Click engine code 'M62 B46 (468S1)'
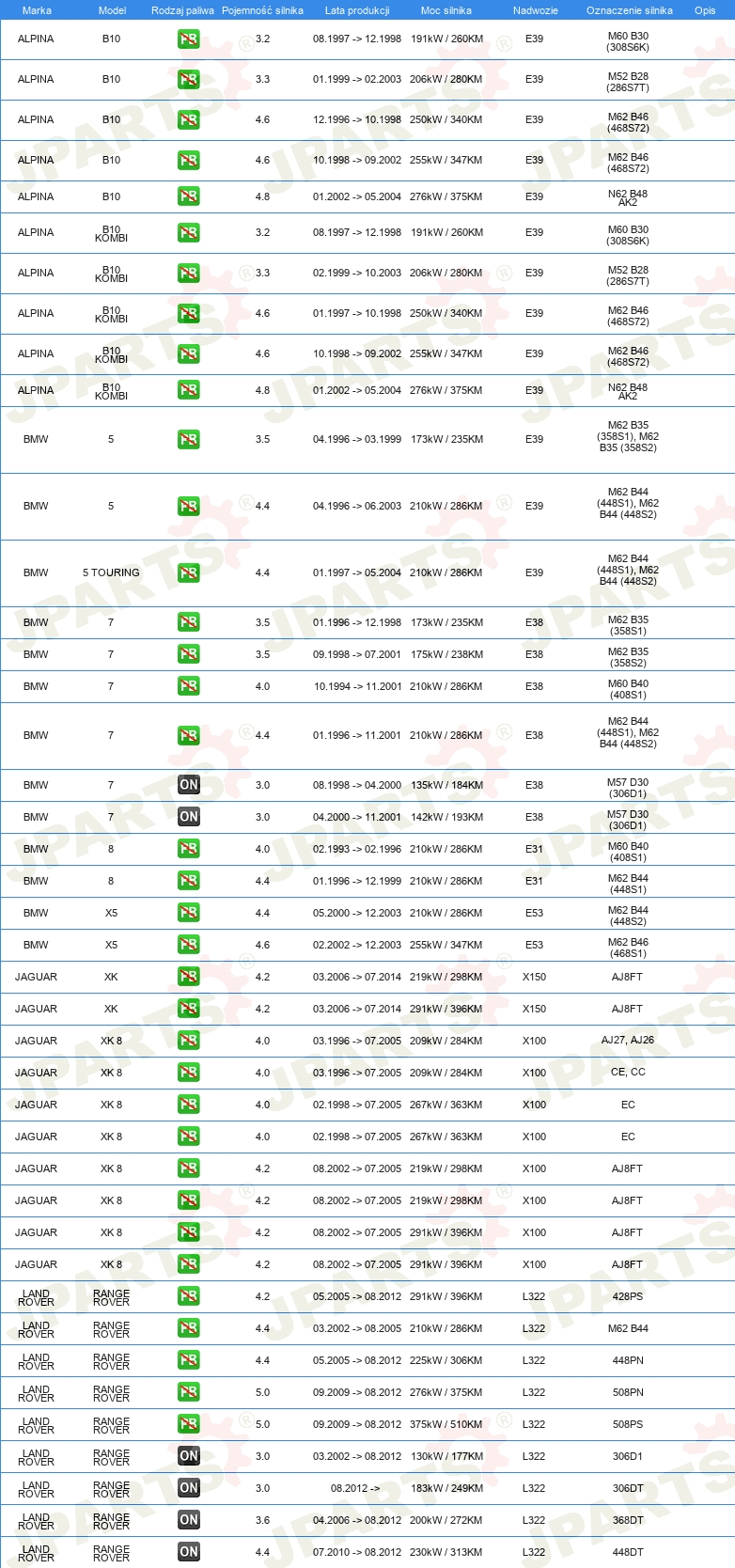The image size is (735, 1568). pos(628,948)
